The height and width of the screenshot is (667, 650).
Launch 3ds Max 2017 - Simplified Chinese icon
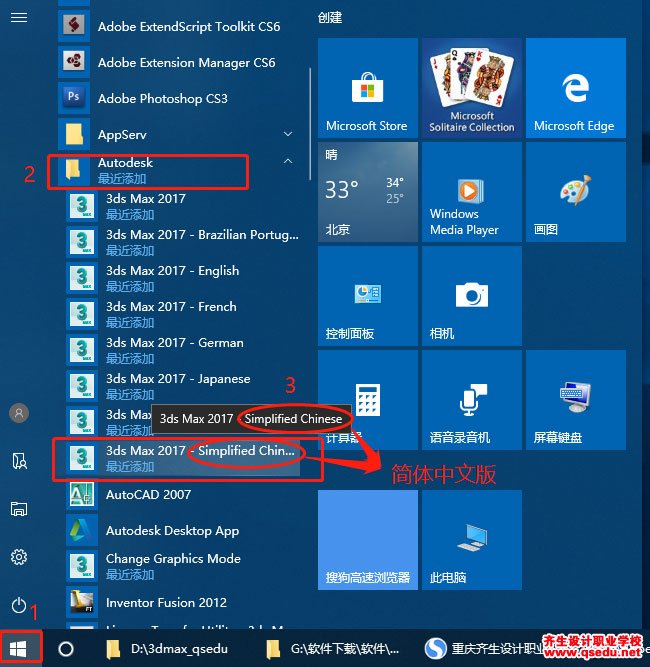(x=82, y=458)
